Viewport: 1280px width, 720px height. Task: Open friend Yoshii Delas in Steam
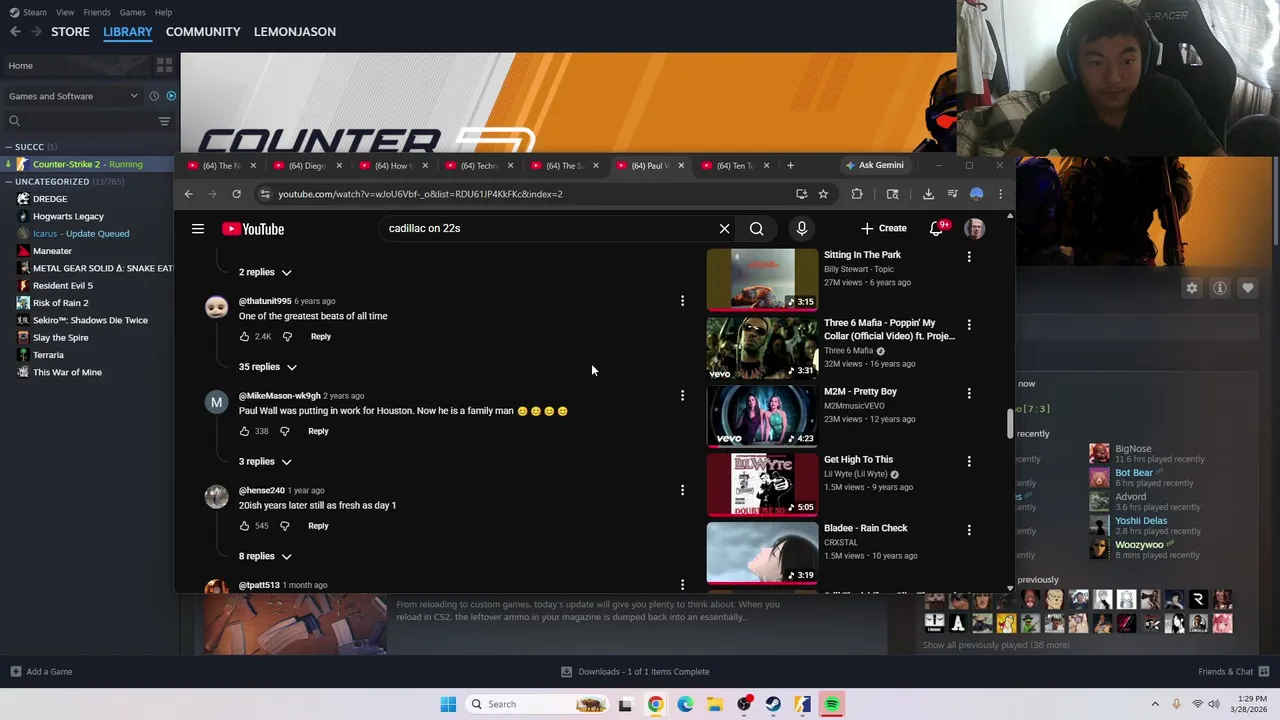coord(1141,521)
